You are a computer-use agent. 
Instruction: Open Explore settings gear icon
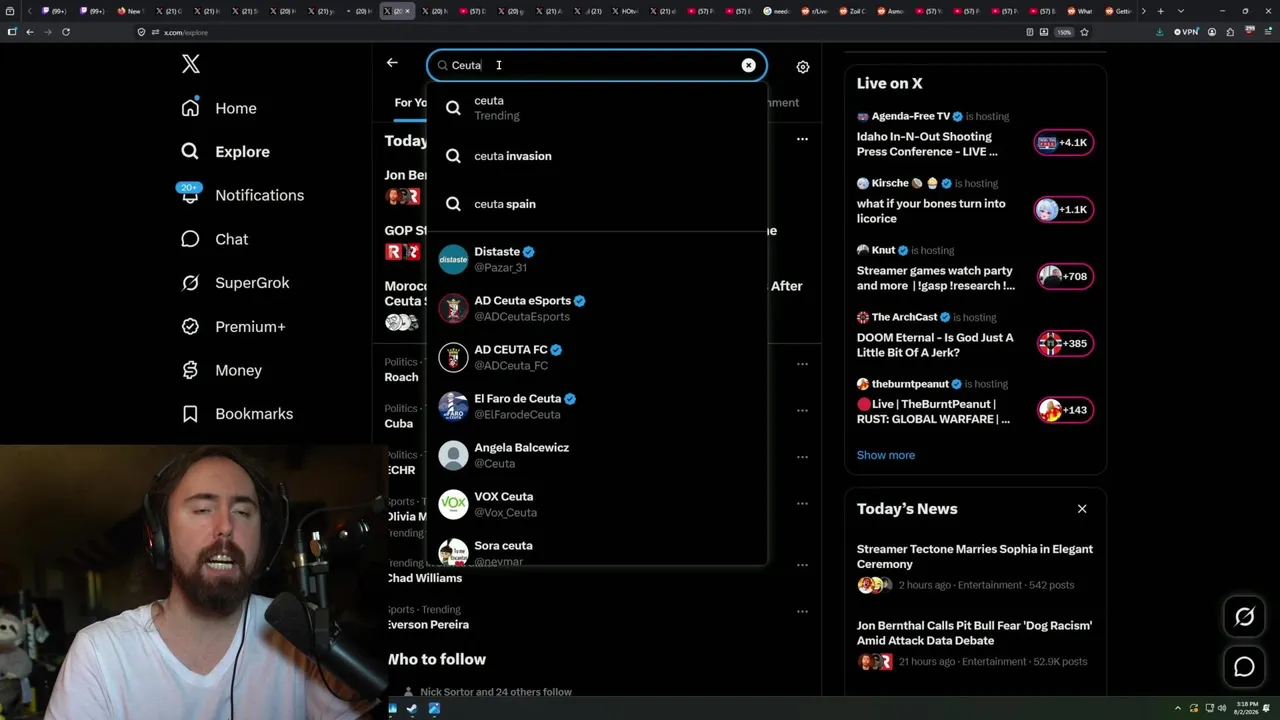803,67
